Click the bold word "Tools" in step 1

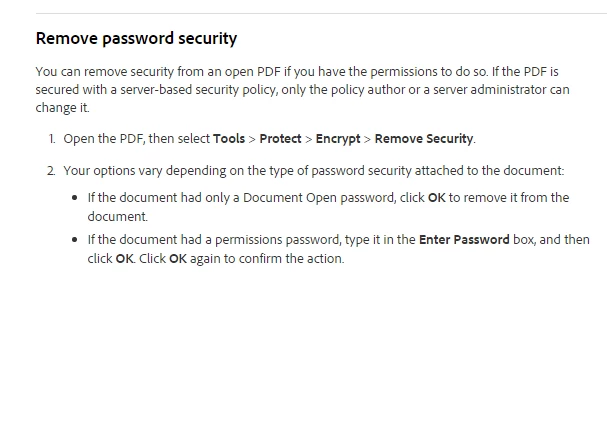tap(229, 139)
